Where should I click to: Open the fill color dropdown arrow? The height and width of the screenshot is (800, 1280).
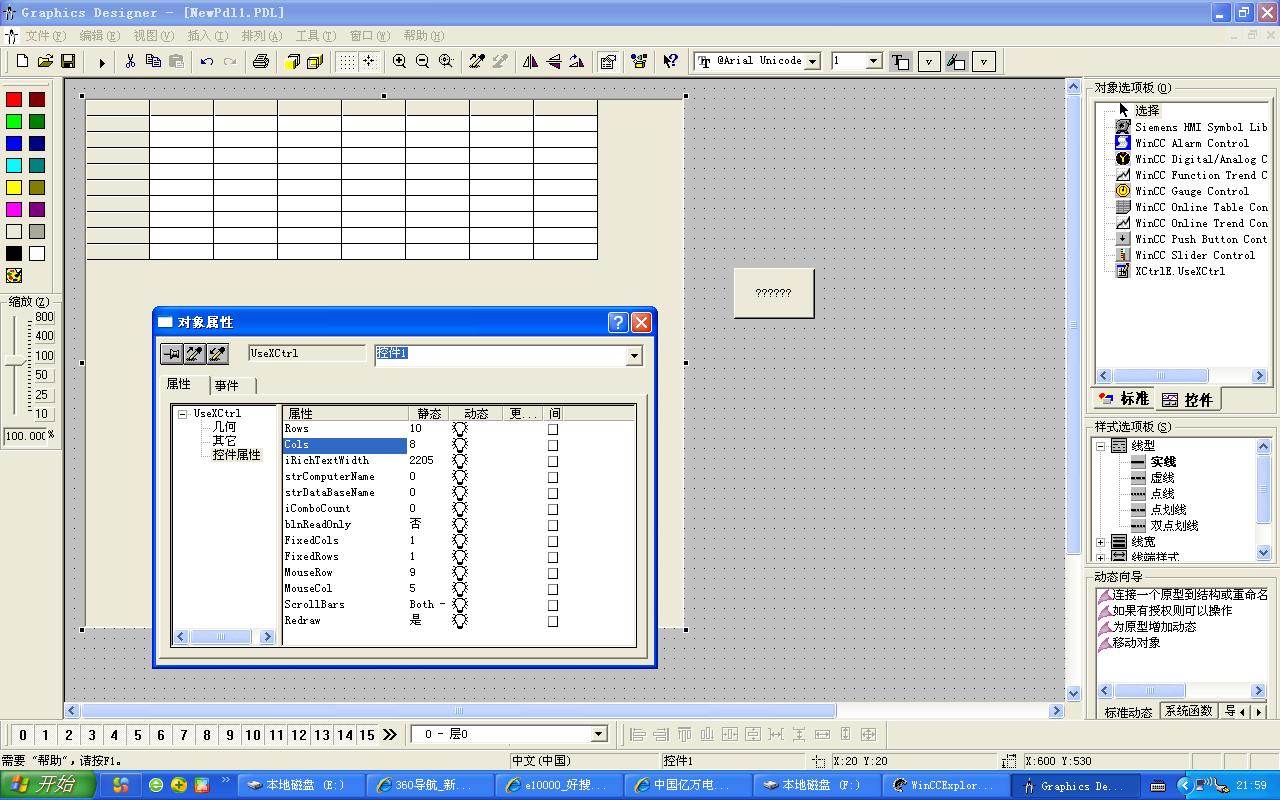coord(984,61)
